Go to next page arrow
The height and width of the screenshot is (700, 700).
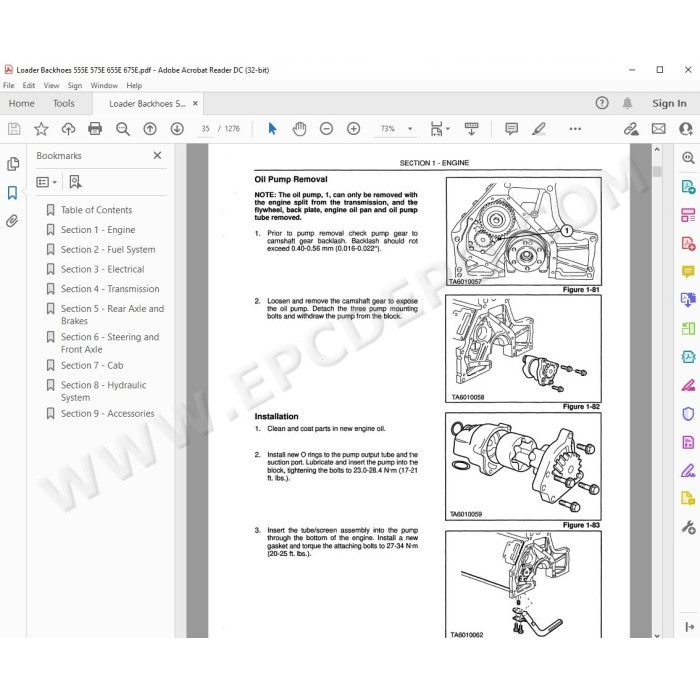(177, 129)
